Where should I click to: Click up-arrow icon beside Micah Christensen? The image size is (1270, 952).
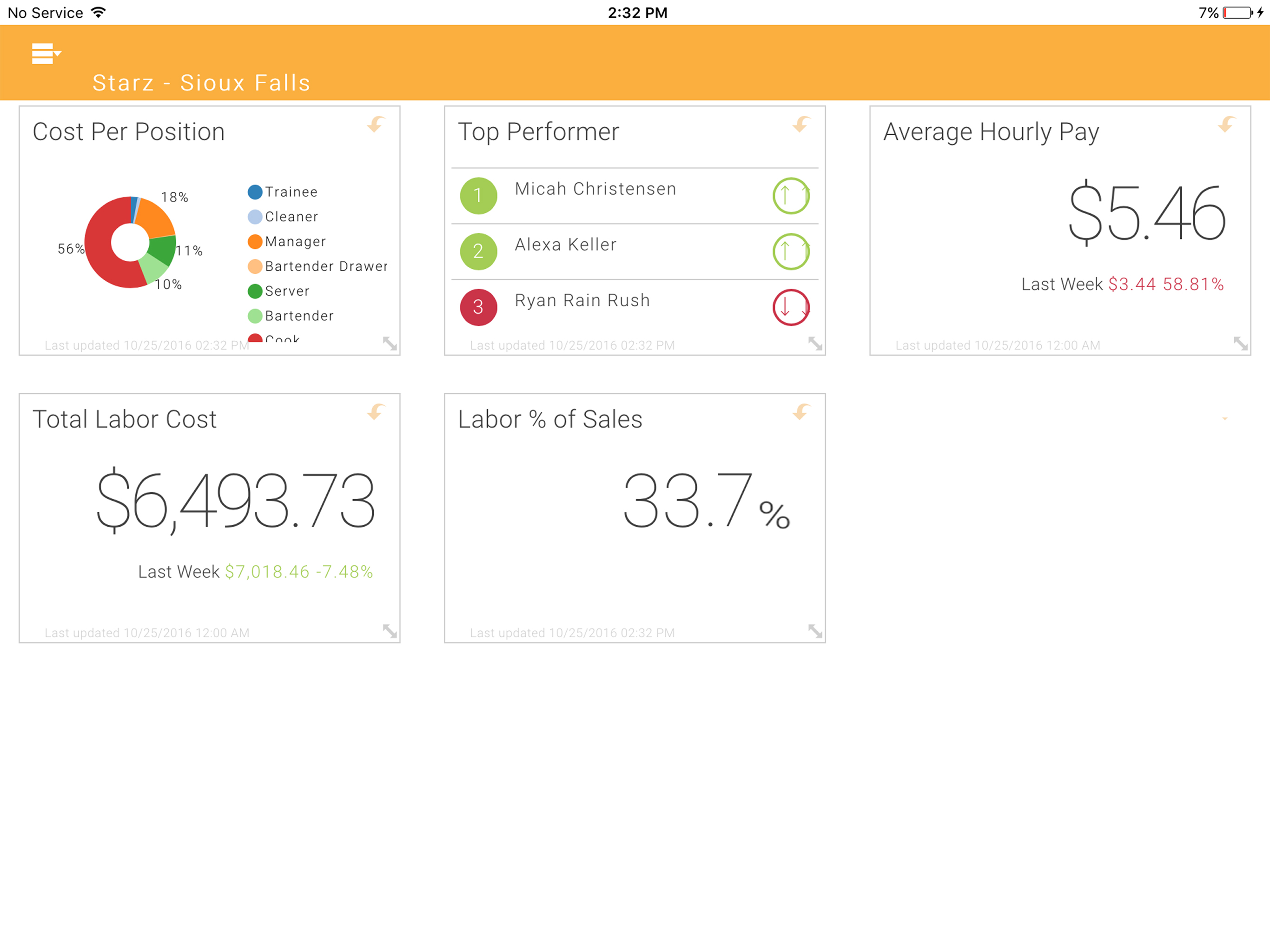tap(791, 196)
